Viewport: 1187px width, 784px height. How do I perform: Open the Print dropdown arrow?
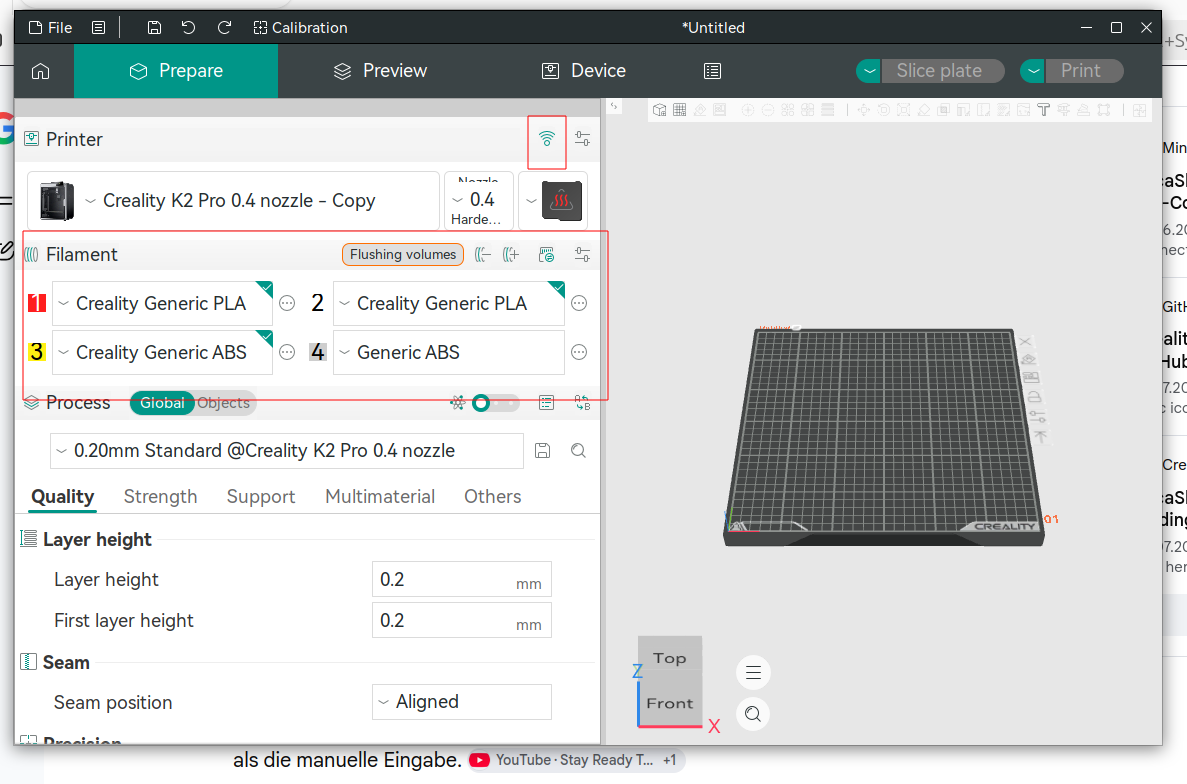1033,71
